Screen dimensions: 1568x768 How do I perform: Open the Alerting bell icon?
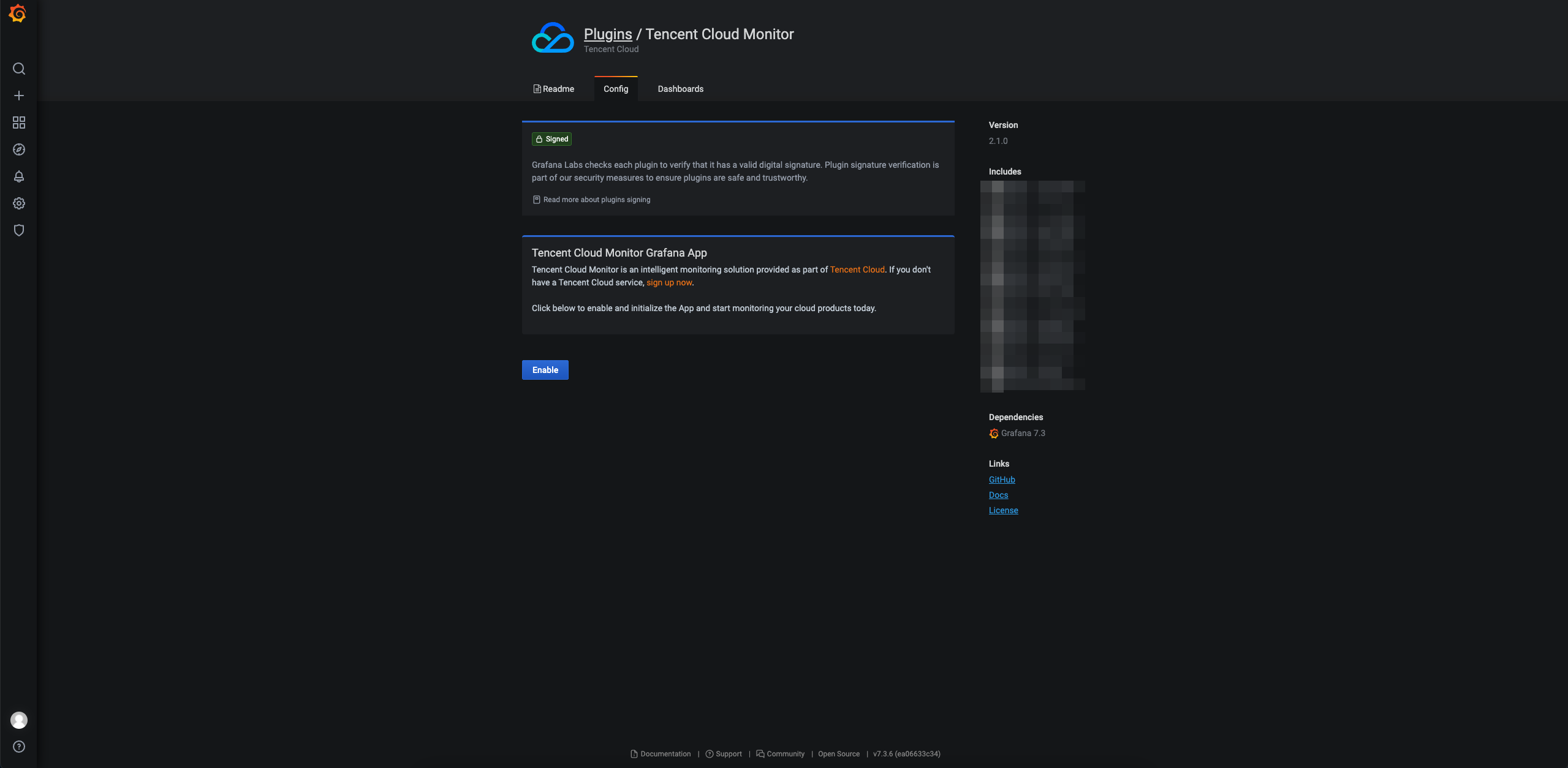19,176
